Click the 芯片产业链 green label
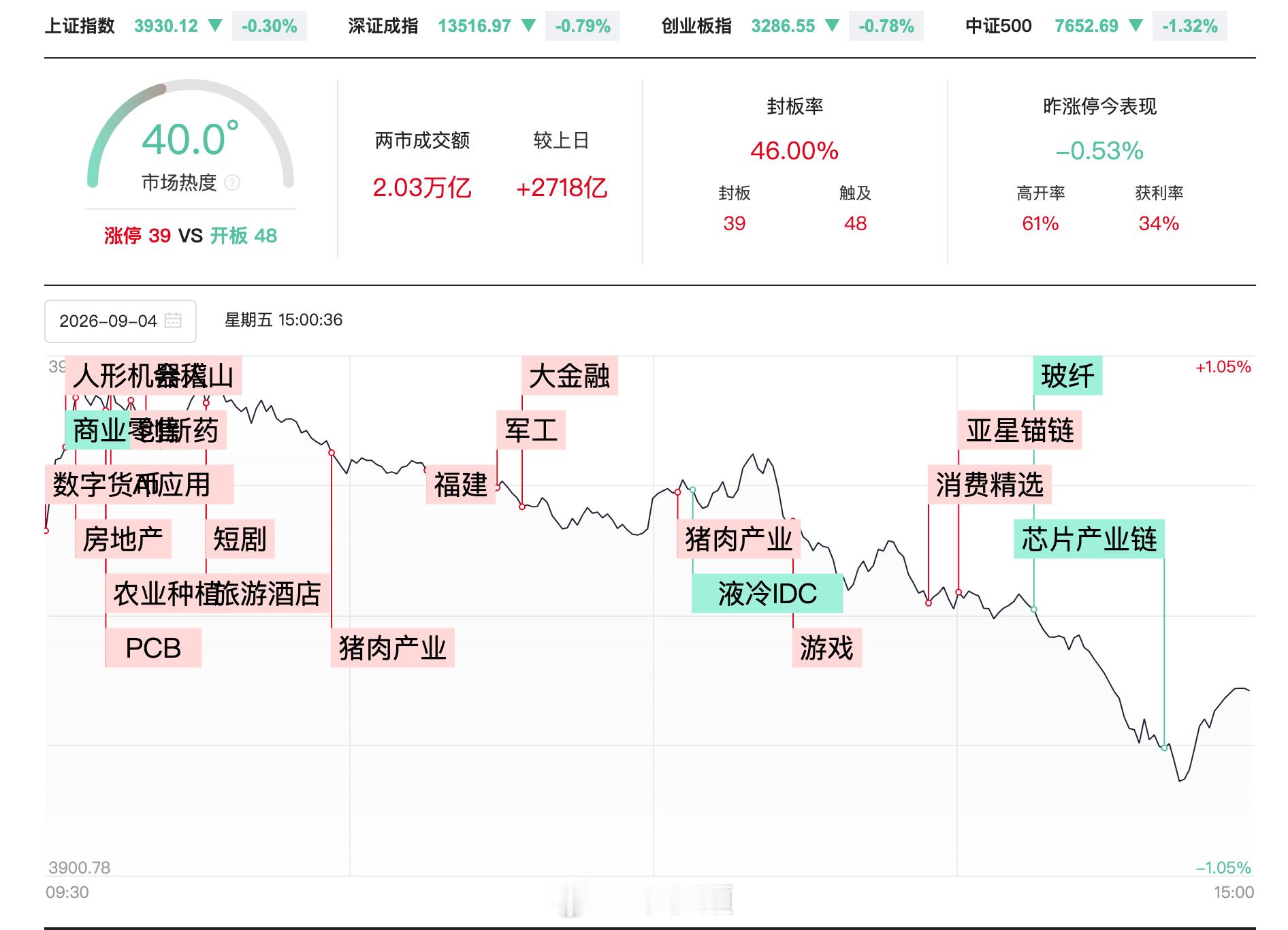 (1089, 539)
